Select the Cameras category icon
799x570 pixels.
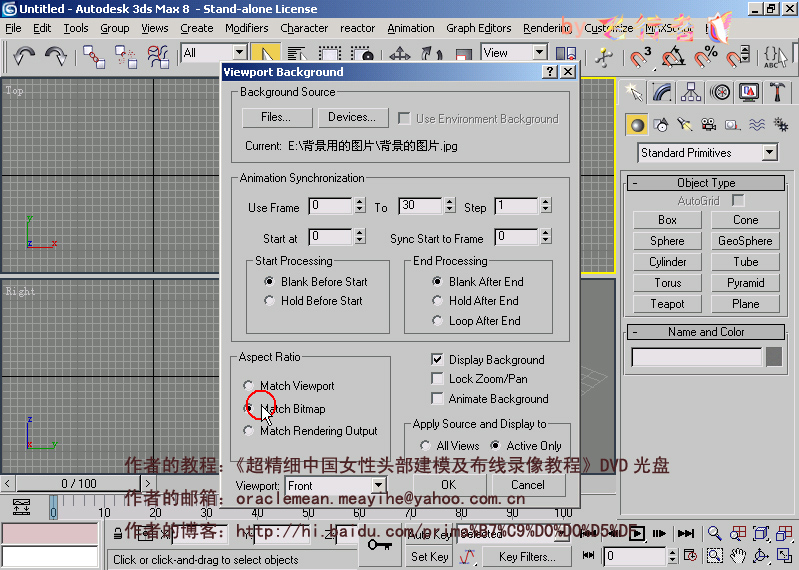pos(709,125)
